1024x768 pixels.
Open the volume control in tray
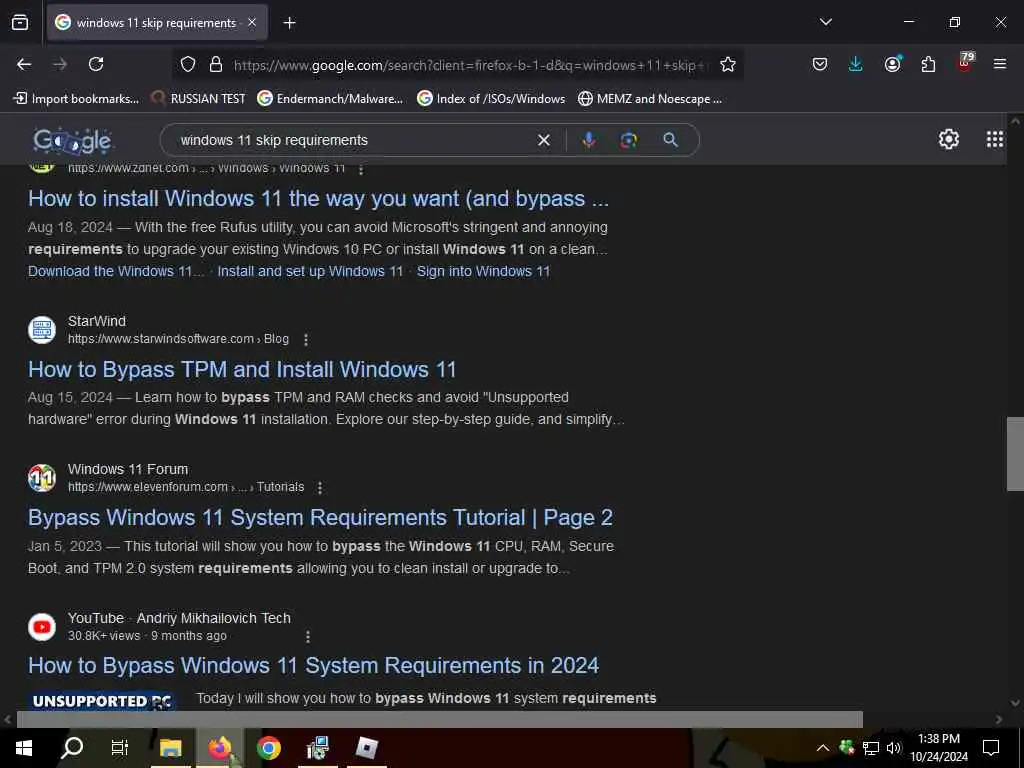coord(894,748)
